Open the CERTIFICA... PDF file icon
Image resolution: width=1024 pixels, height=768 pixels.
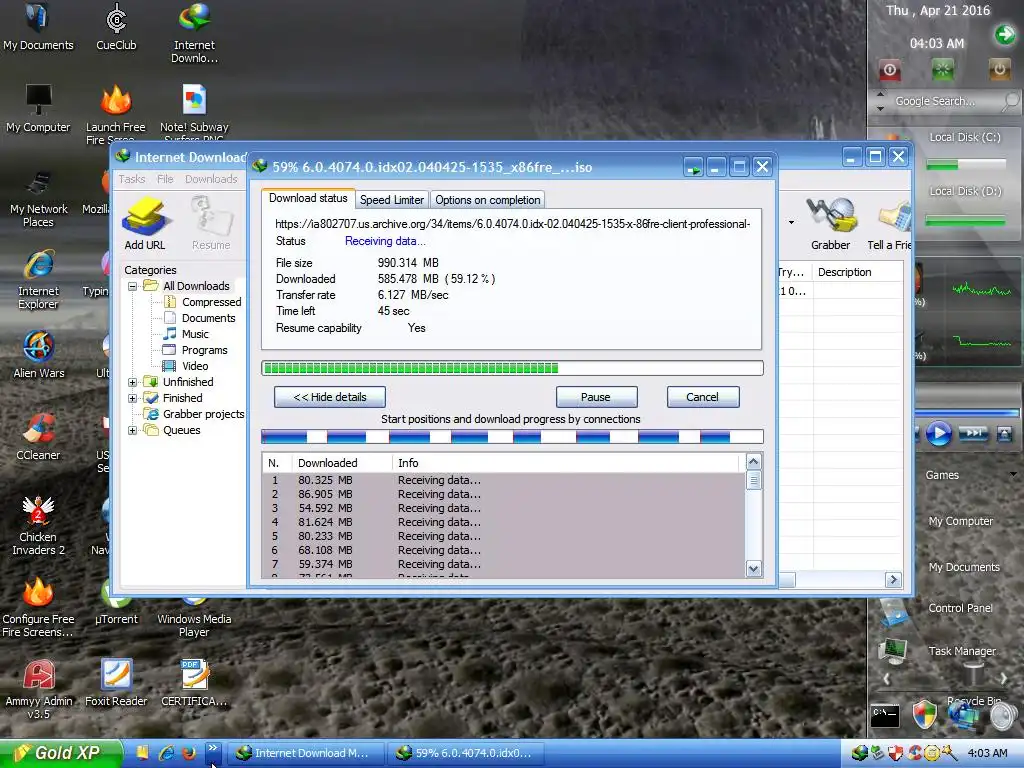(x=194, y=683)
